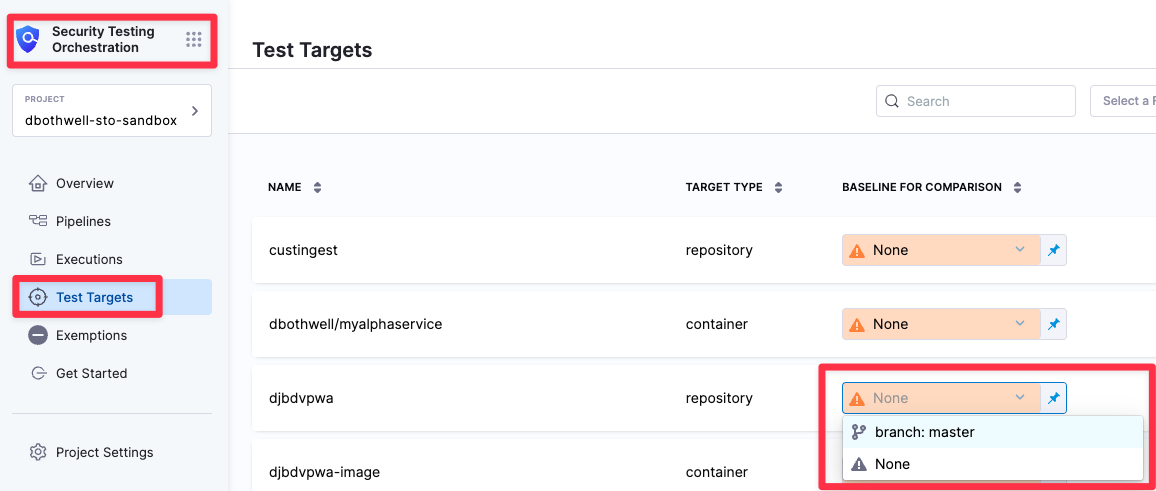Screen dimensions: 1156x491
Task: Go to Pipelines in the sidebar
Action: [x=83, y=221]
